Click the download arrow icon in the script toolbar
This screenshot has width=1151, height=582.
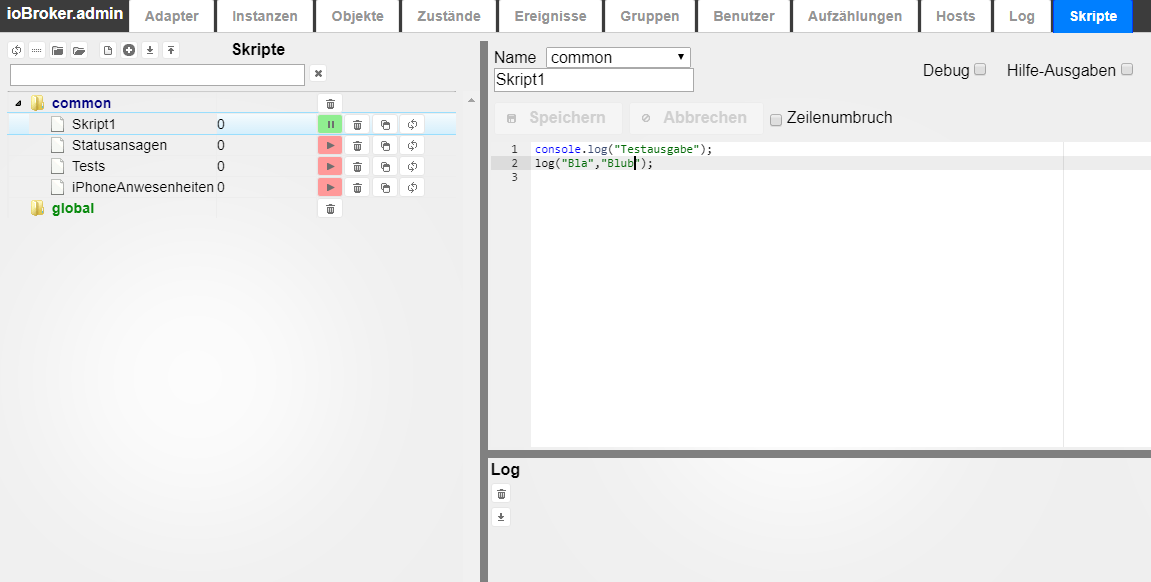coord(150,50)
